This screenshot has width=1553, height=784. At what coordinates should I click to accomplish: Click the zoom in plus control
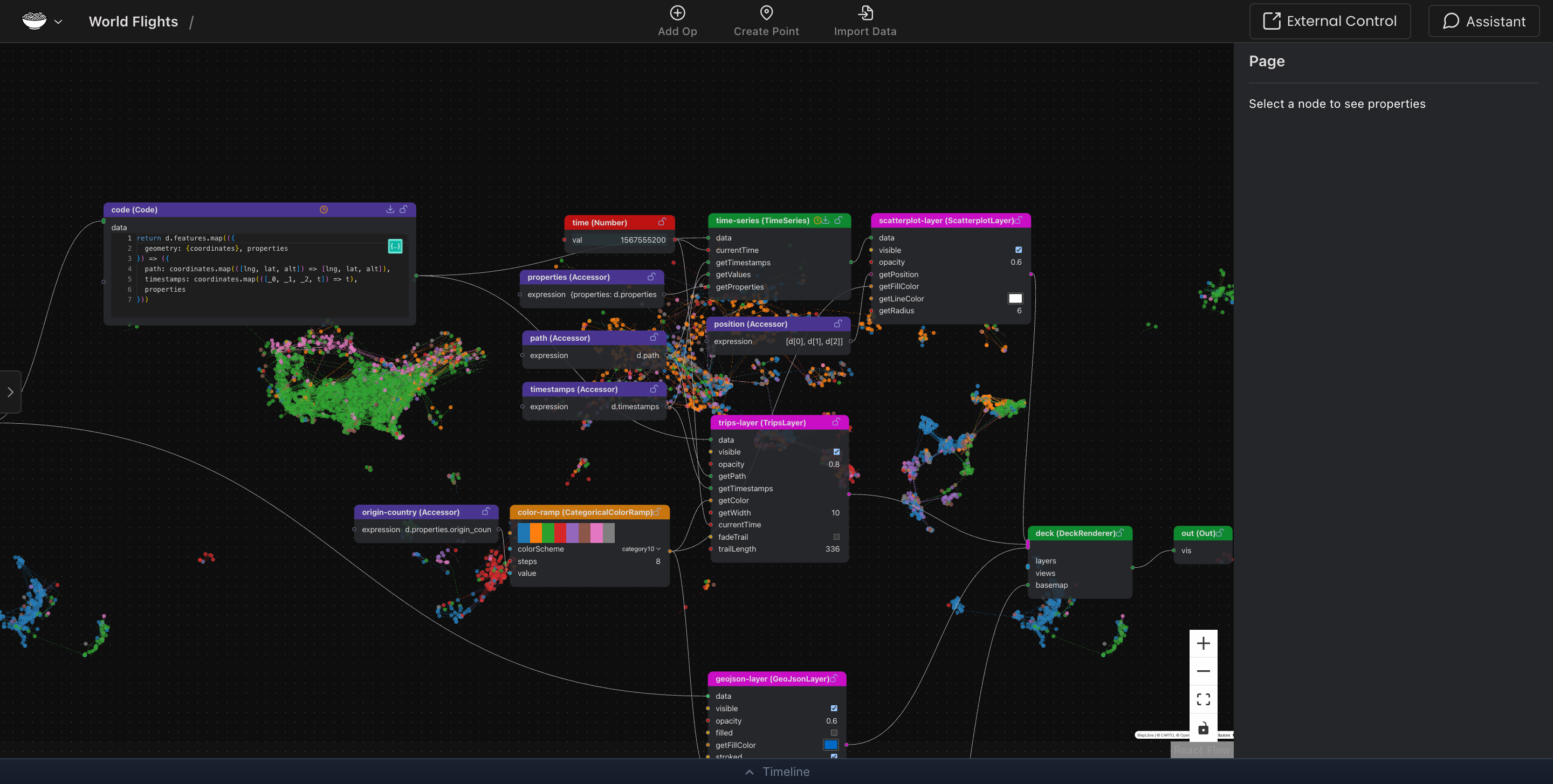click(x=1202, y=643)
